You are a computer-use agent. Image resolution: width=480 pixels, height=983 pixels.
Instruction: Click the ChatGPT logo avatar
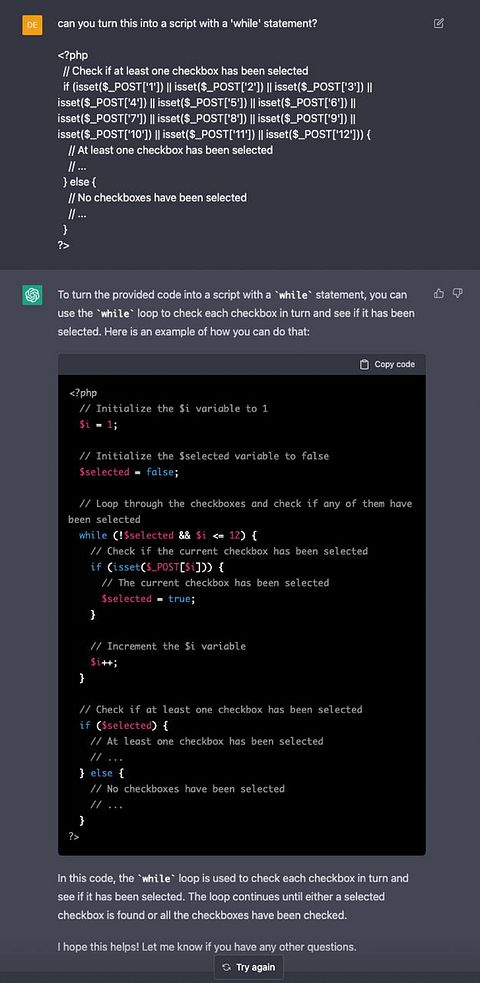33,295
